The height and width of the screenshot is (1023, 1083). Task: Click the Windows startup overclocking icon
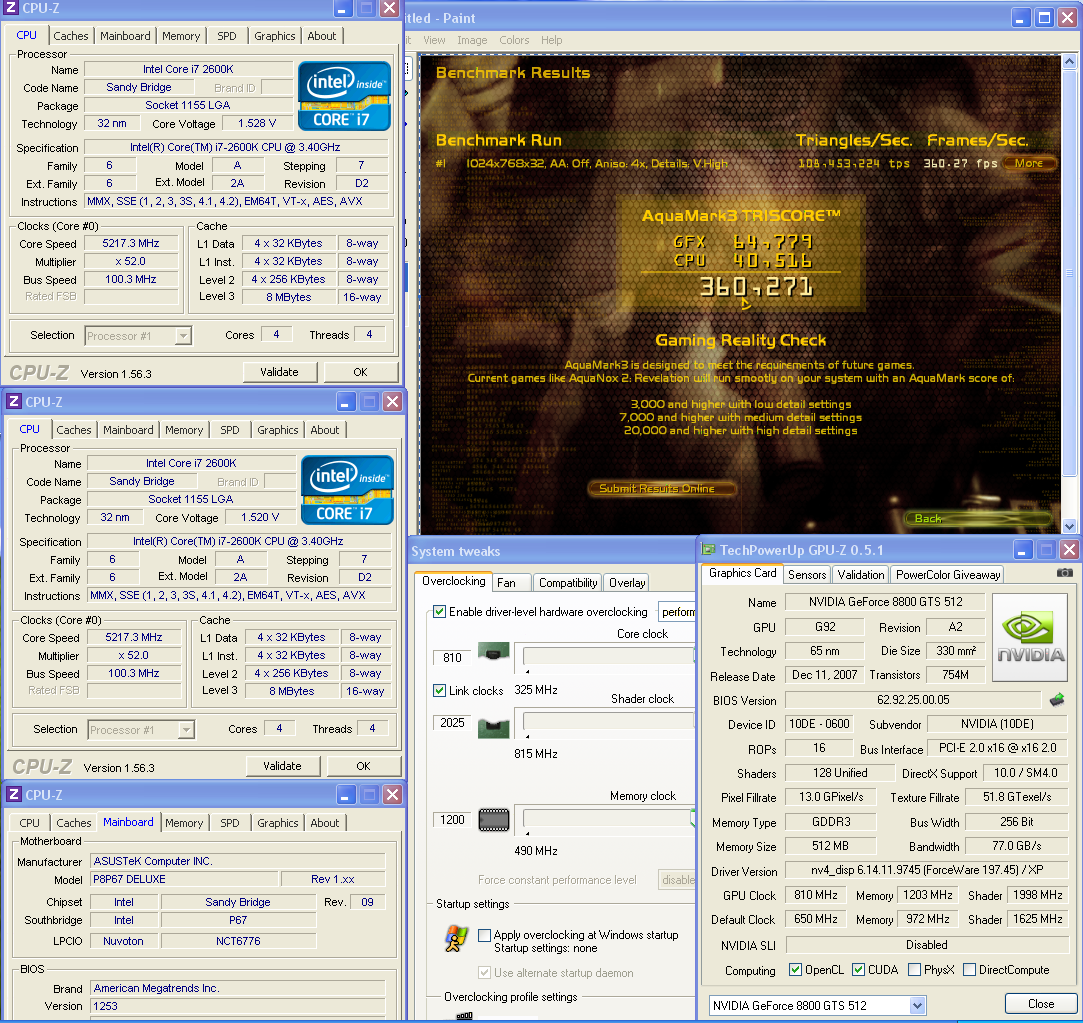point(456,939)
